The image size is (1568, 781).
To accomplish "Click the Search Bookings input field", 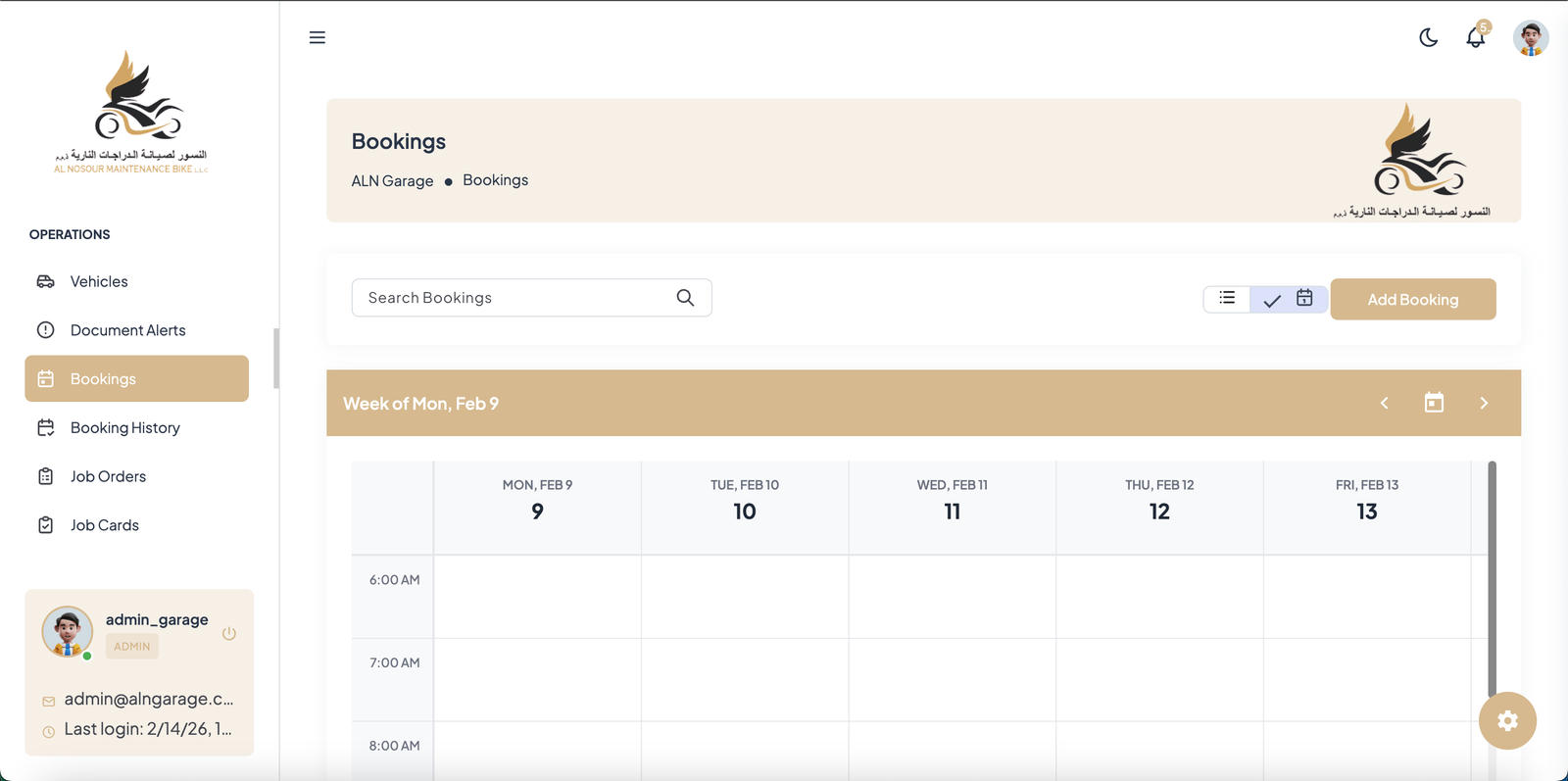I will [514, 298].
